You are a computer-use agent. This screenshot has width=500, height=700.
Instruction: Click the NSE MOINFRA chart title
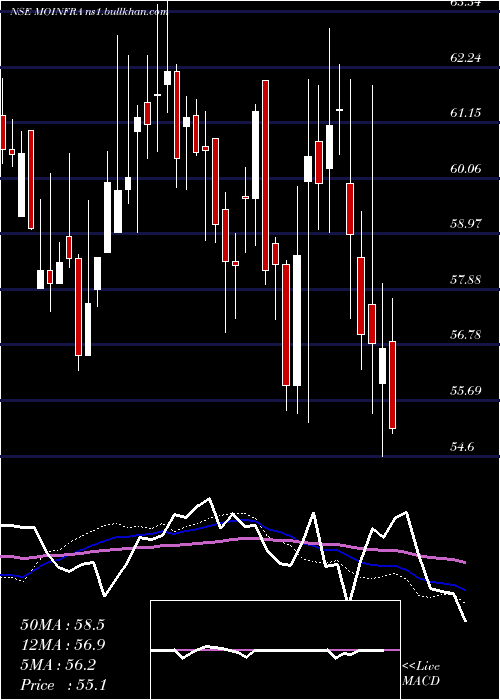pyautogui.click(x=89, y=12)
